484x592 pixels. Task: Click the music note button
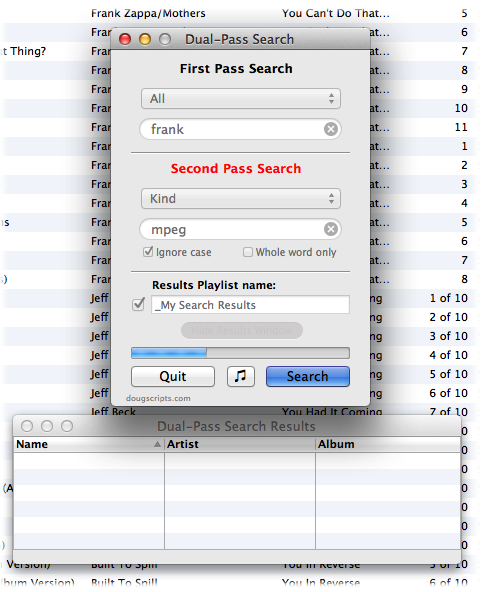240,376
